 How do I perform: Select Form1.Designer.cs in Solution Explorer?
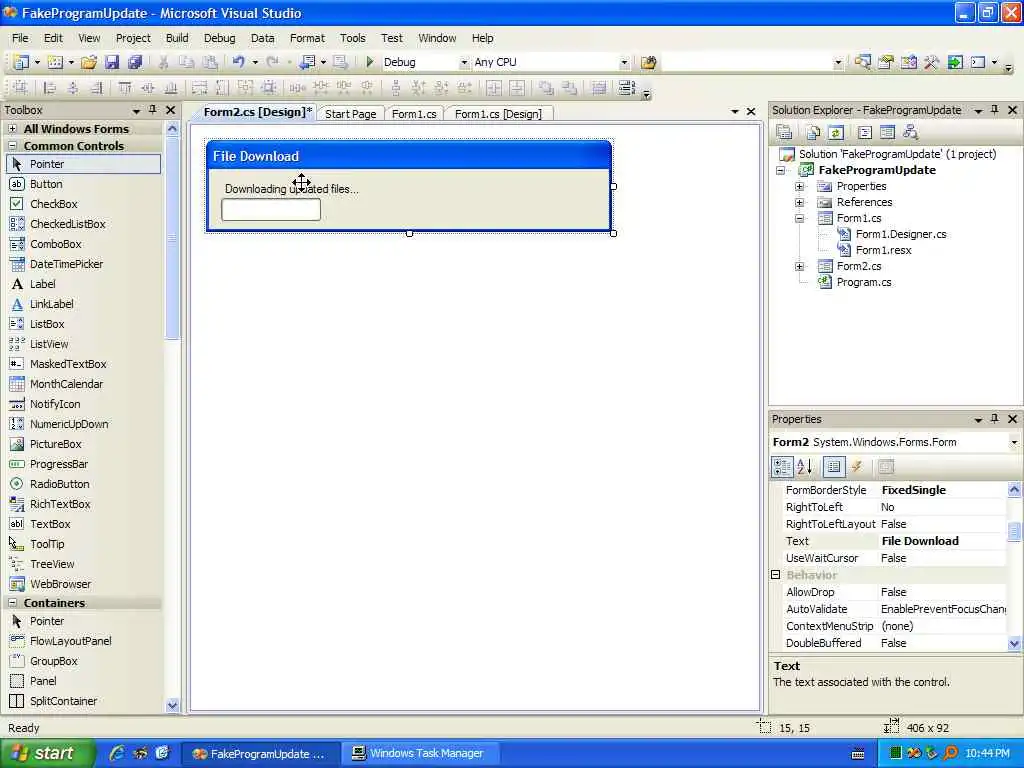click(901, 234)
